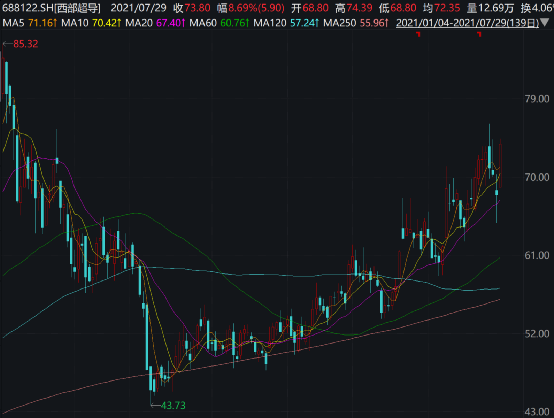
Task: Click the 61.00 price axis label
Action: click(x=537, y=255)
